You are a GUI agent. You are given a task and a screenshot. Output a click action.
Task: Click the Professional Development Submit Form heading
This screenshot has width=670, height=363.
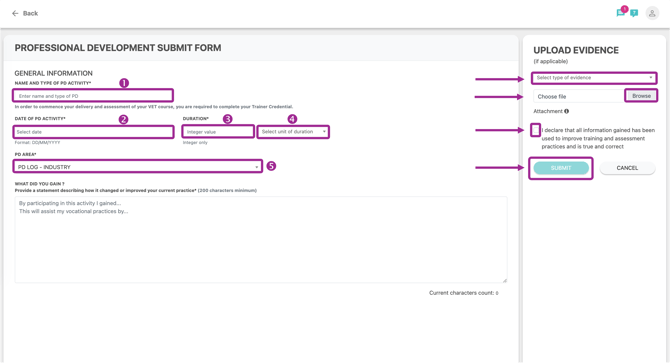point(118,48)
